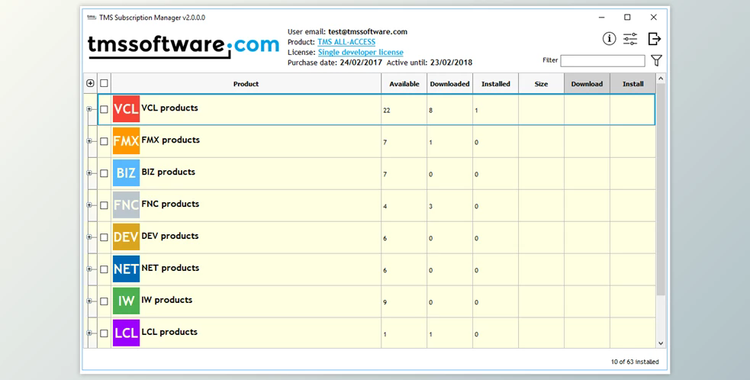Expand the BIZ products group
Image resolution: width=750 pixels, height=380 pixels.
tap(89, 173)
